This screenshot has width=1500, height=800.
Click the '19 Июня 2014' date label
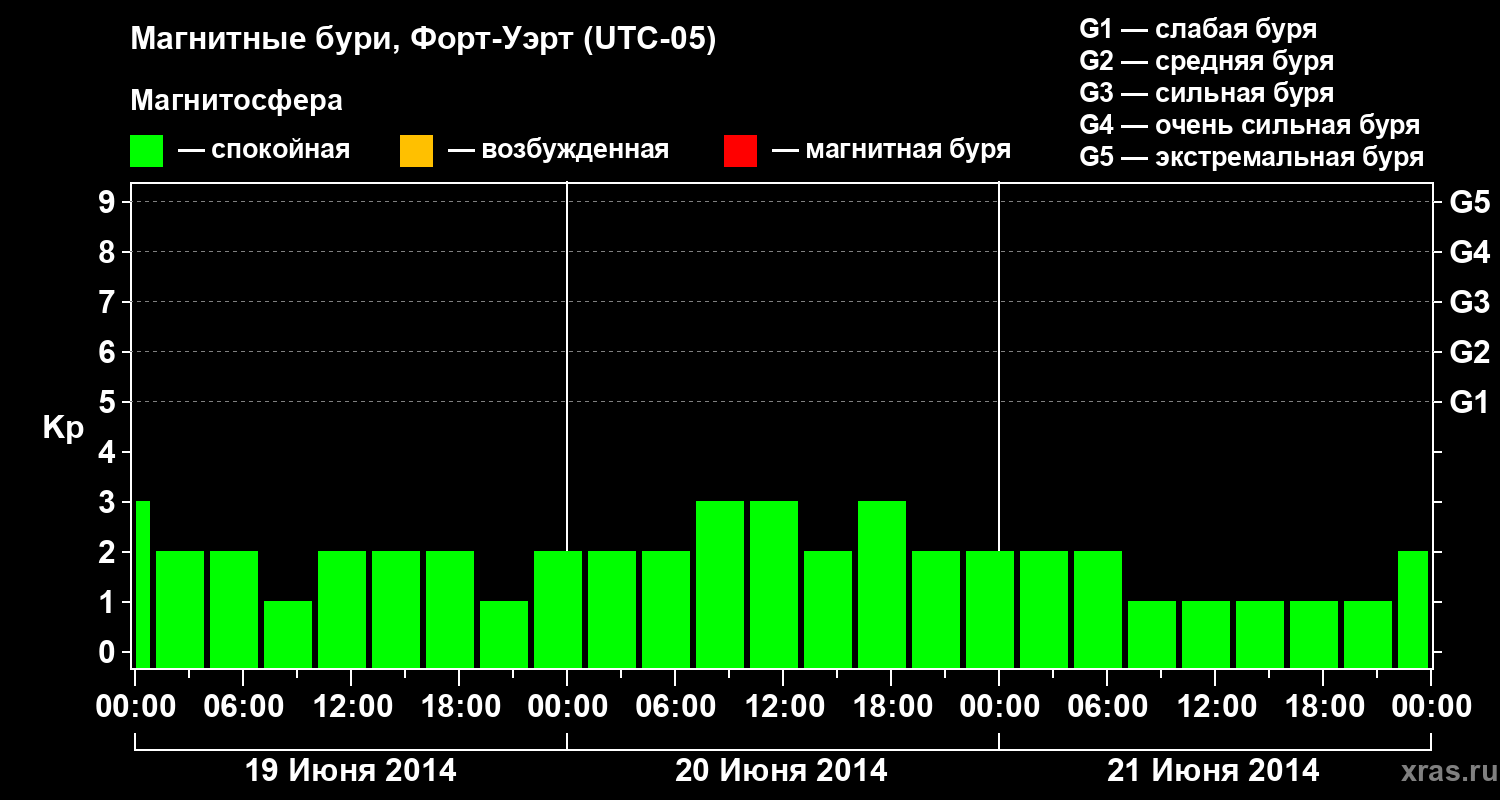click(x=351, y=771)
